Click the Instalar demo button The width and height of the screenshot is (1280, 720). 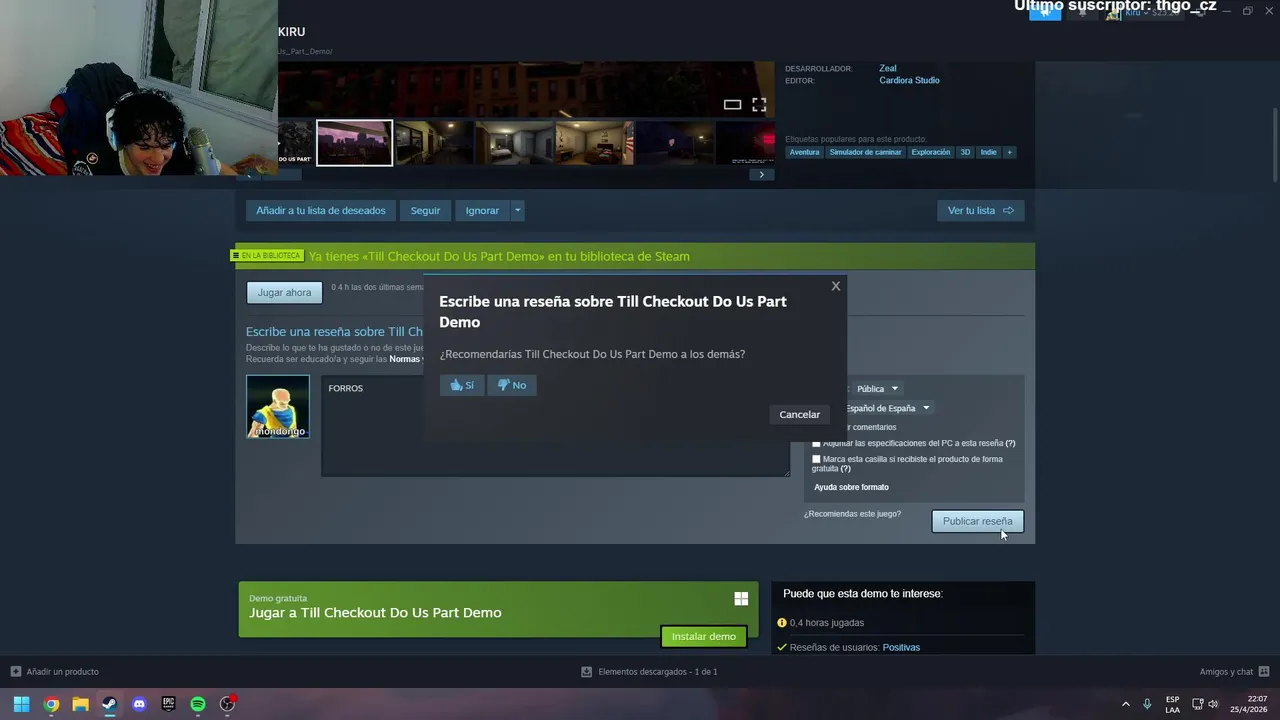(x=703, y=636)
